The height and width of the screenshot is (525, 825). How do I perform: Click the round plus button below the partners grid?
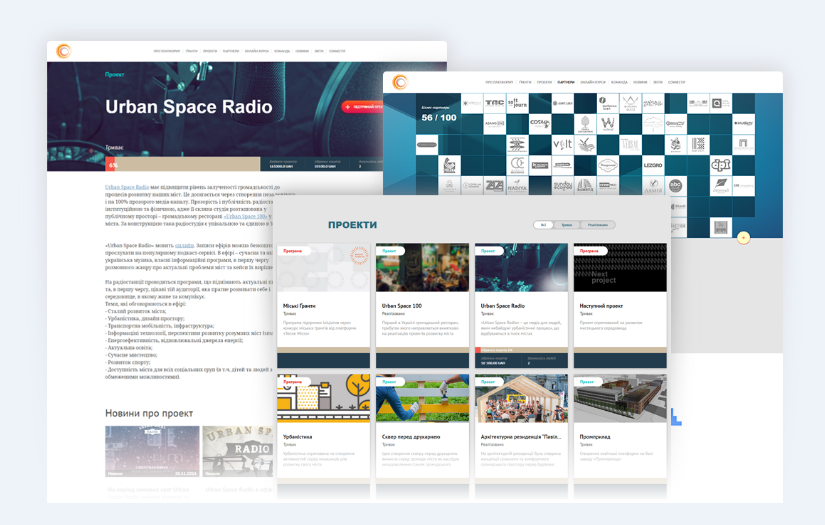743,238
